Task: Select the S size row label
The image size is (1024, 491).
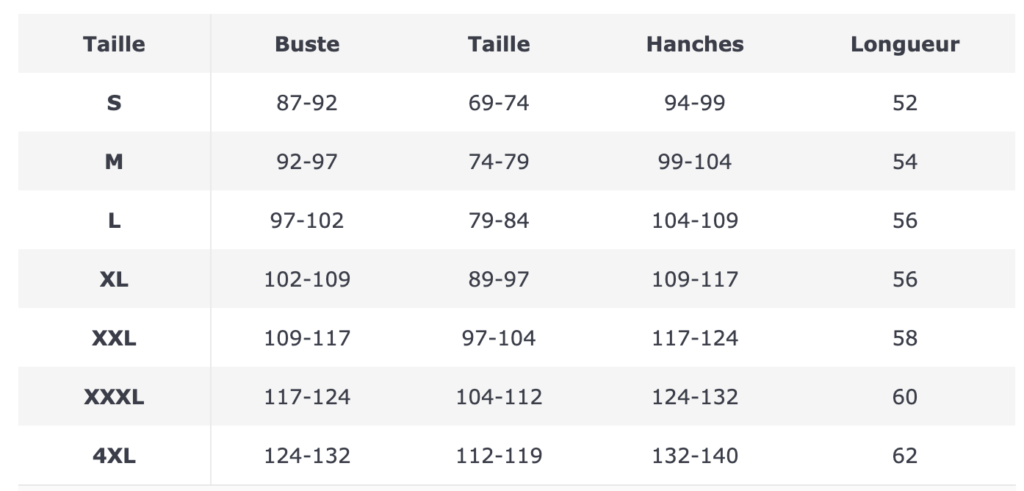Action: pyautogui.click(x=114, y=103)
